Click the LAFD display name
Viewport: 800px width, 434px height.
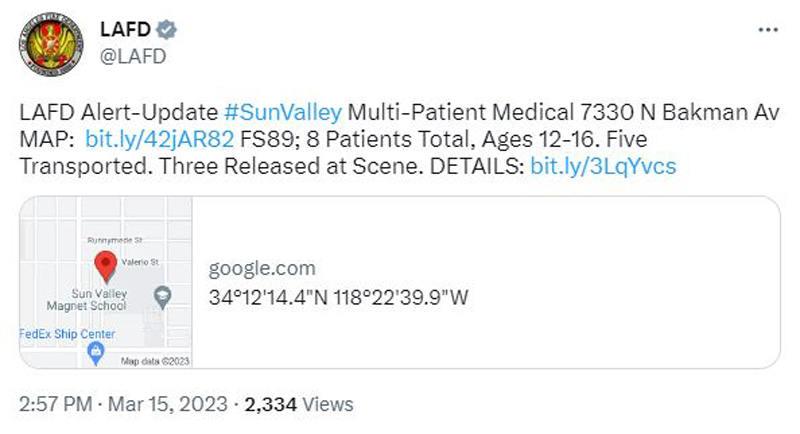(x=125, y=30)
